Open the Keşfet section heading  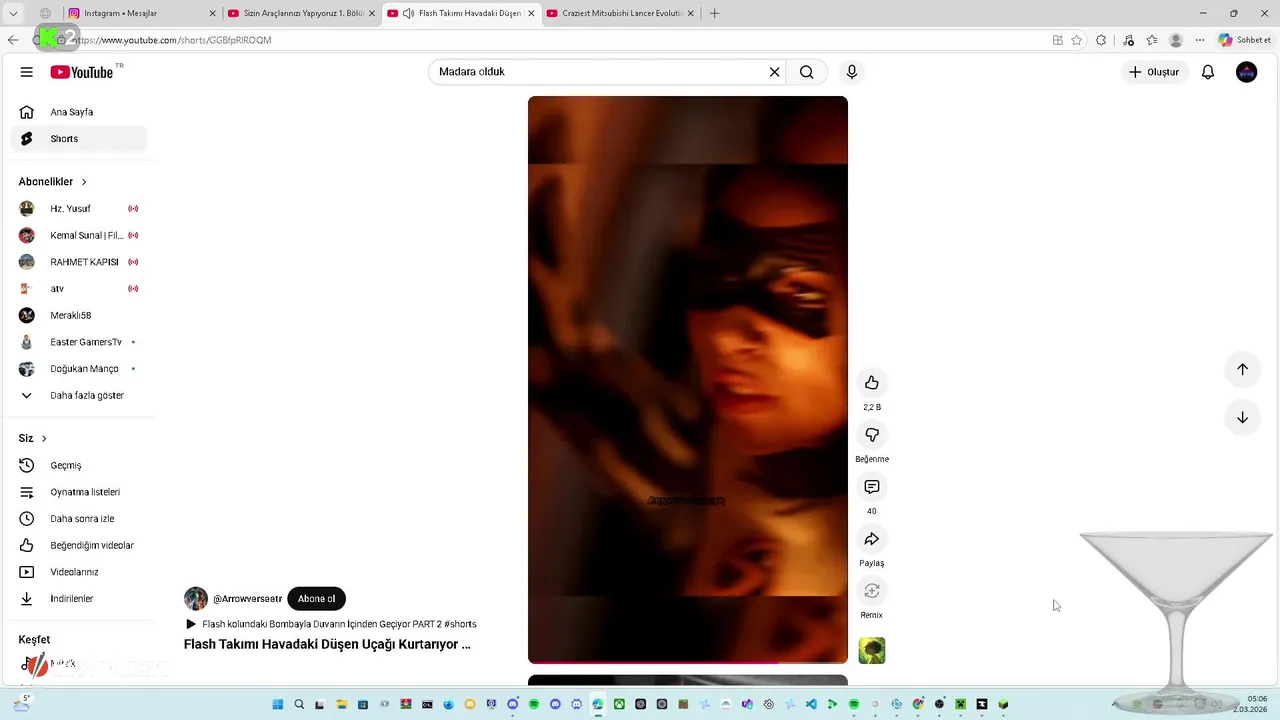34,639
